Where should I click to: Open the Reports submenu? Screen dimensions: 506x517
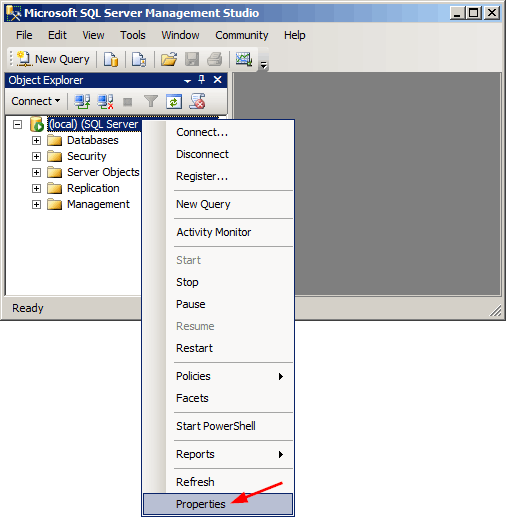pyautogui.click(x=218, y=454)
